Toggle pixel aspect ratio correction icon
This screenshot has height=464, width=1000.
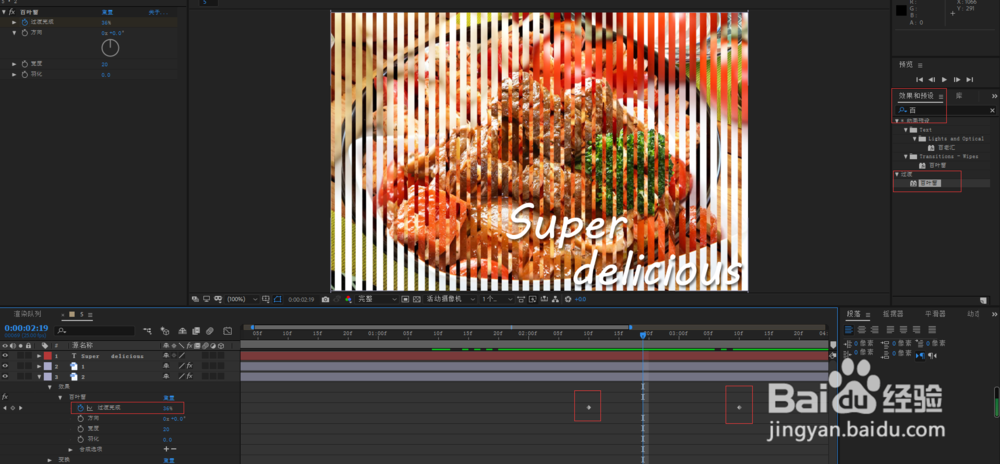pyautogui.click(x=521, y=299)
